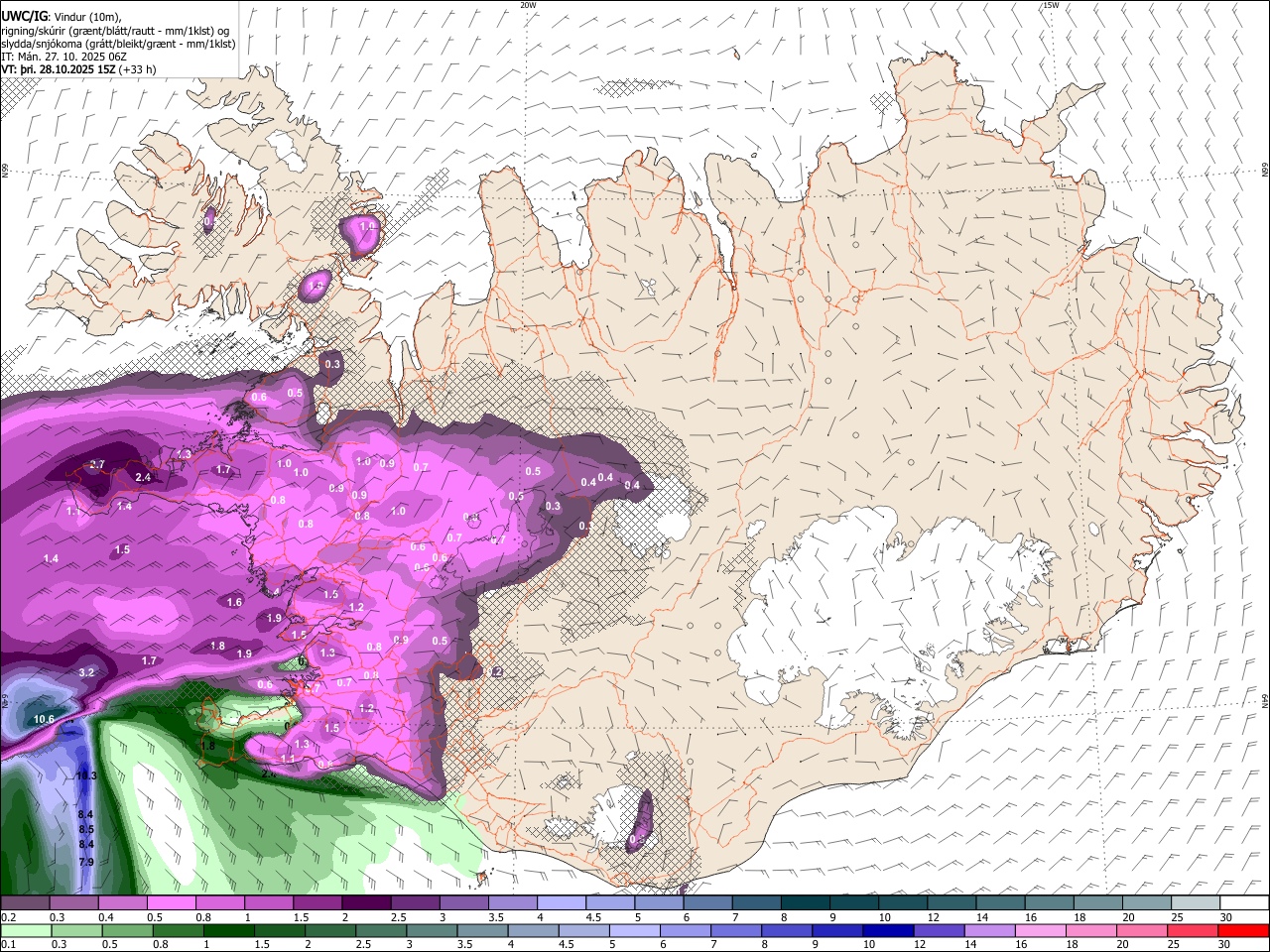
Task: Click the dark teal 8–9 upper legend swatch
Action: (806, 903)
